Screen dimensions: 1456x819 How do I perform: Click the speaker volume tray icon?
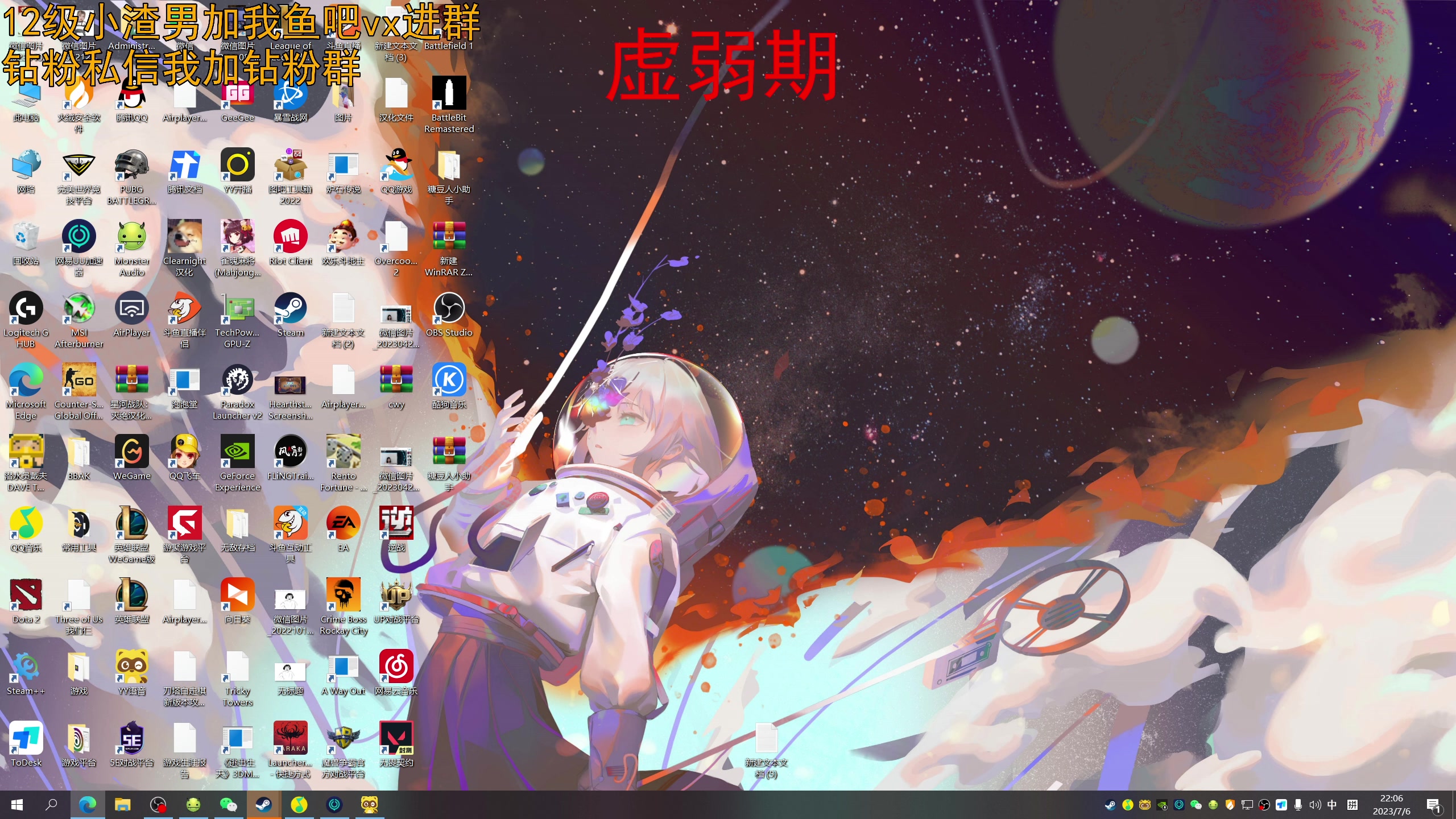(1315, 805)
